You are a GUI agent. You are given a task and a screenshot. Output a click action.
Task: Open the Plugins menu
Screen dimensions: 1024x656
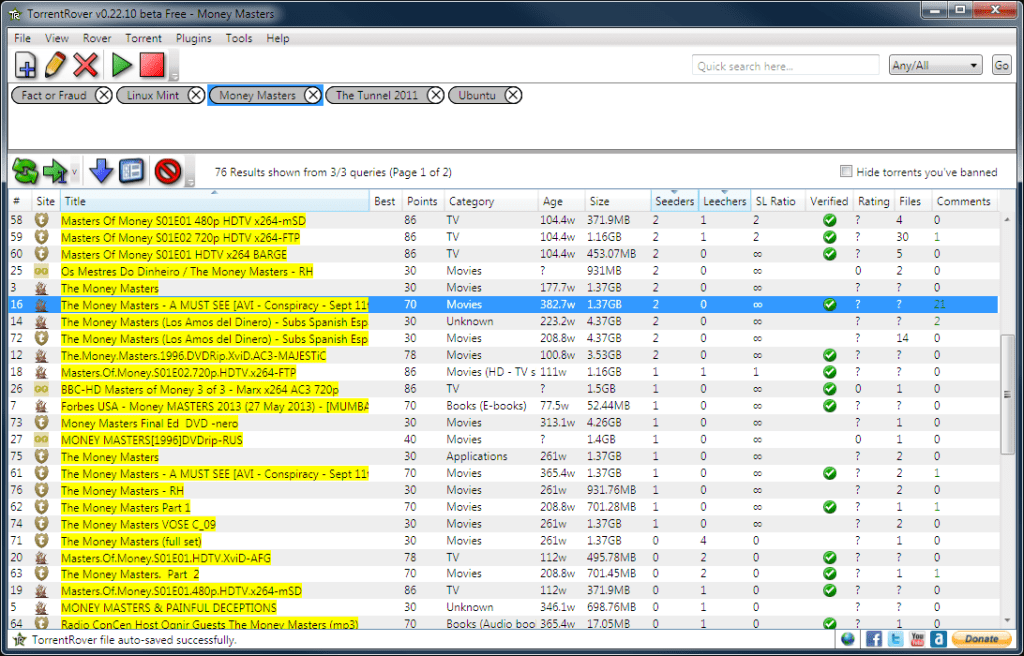tap(193, 38)
